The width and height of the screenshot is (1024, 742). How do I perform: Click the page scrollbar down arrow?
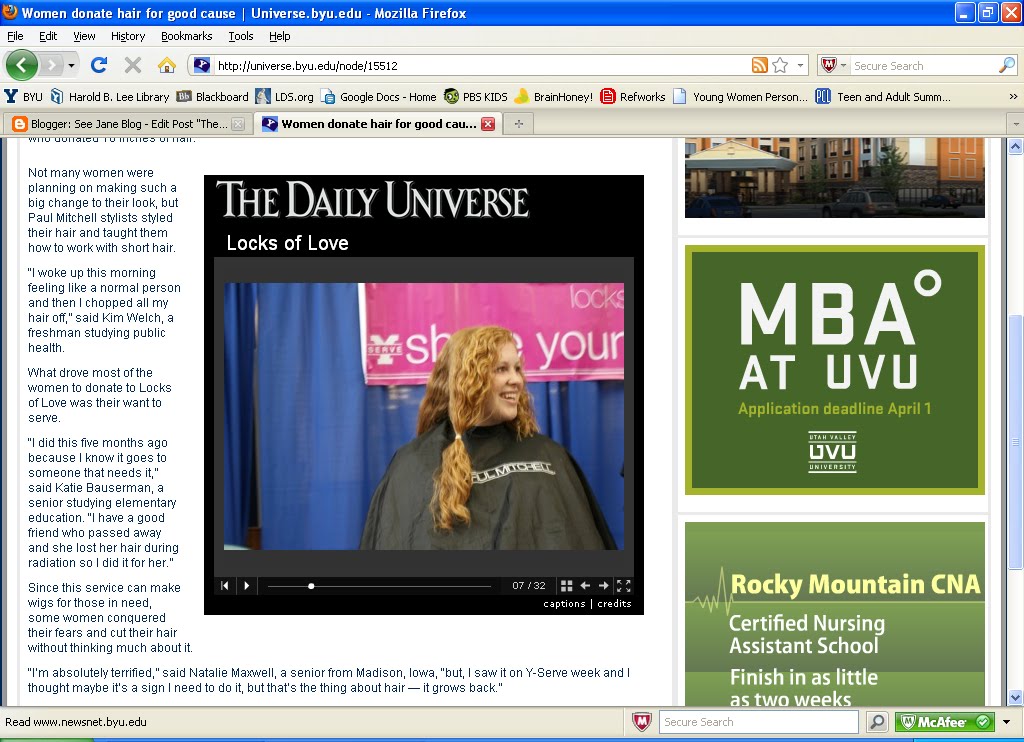[1016, 697]
